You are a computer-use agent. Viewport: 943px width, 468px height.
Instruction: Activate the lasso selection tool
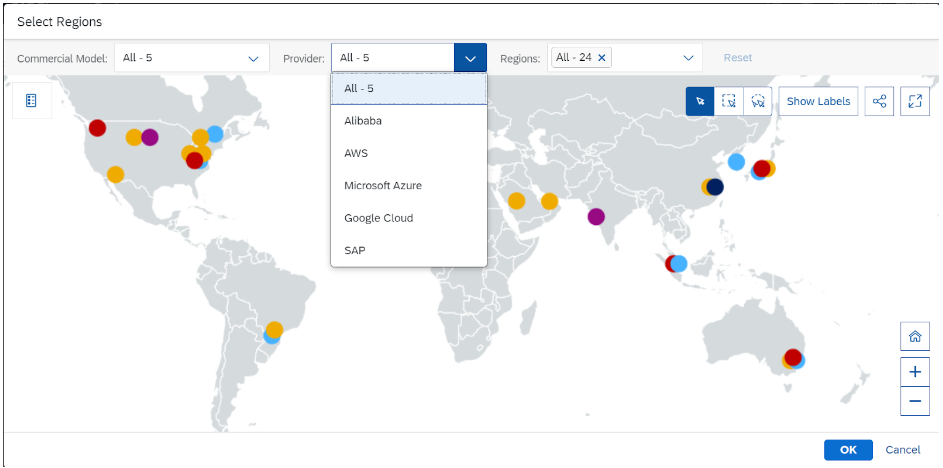[758, 101]
